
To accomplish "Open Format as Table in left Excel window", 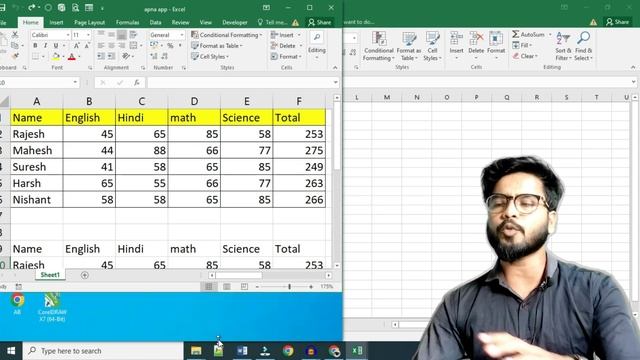I will point(217,46).
